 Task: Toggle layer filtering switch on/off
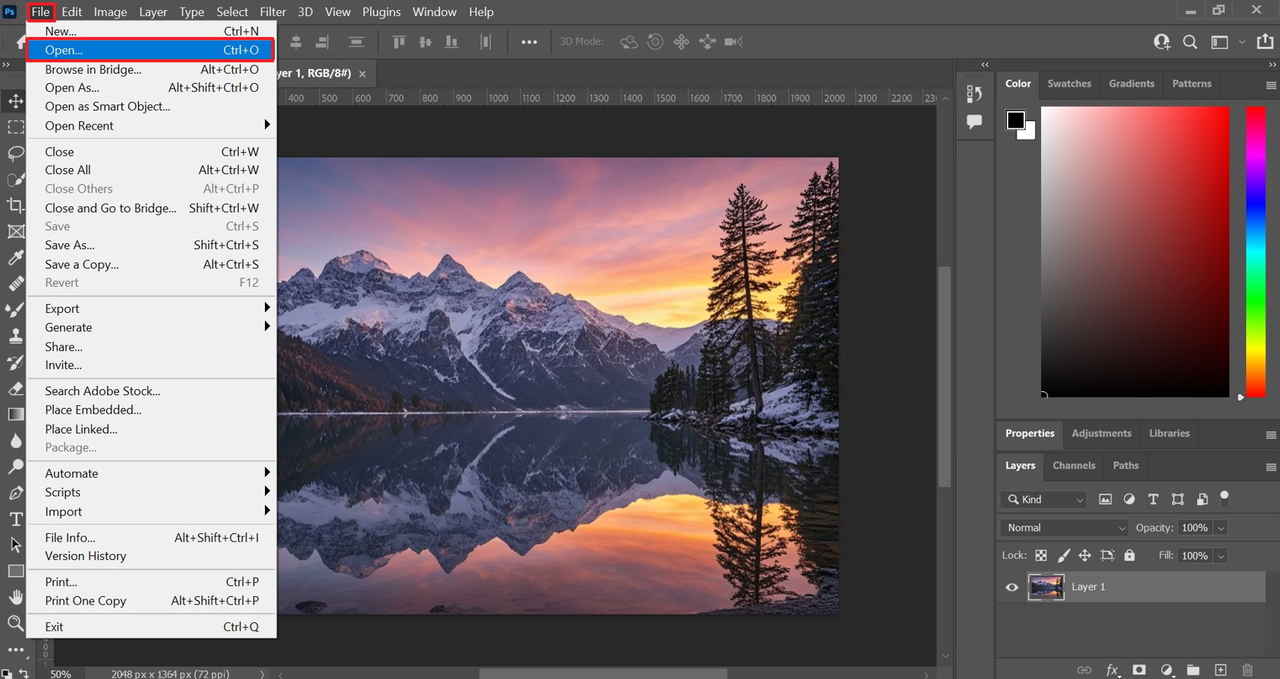click(x=1225, y=497)
